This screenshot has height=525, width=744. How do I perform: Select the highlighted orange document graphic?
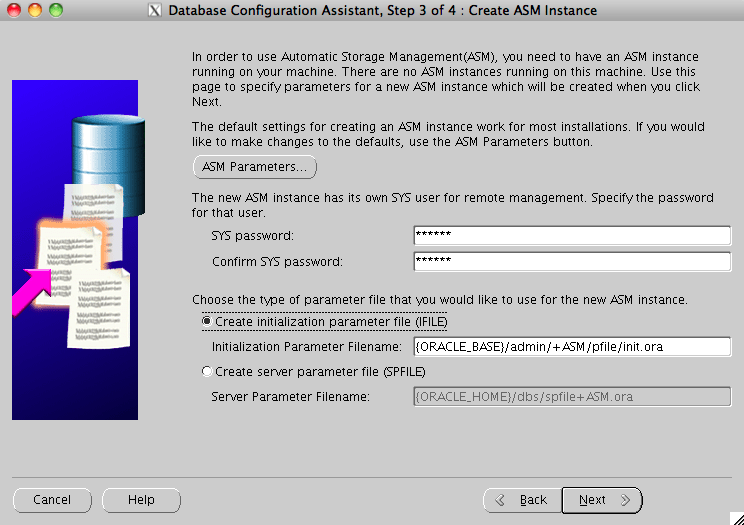click(x=68, y=245)
